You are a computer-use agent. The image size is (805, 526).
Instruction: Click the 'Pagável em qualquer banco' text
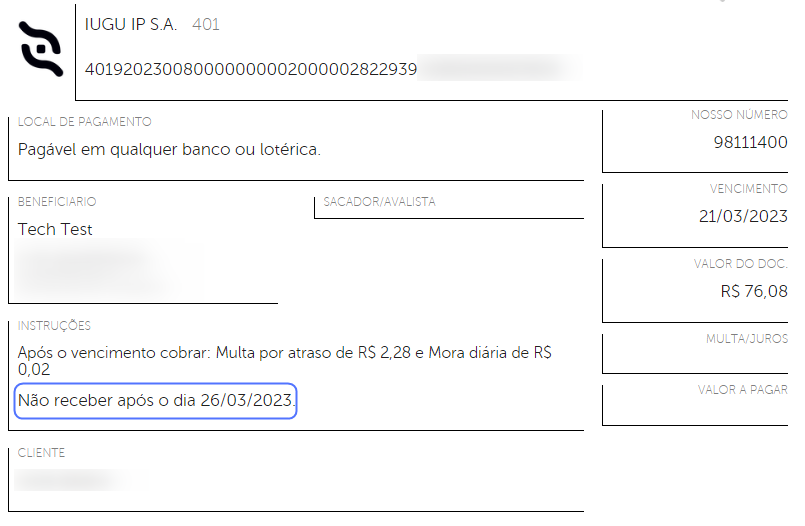tap(169, 149)
